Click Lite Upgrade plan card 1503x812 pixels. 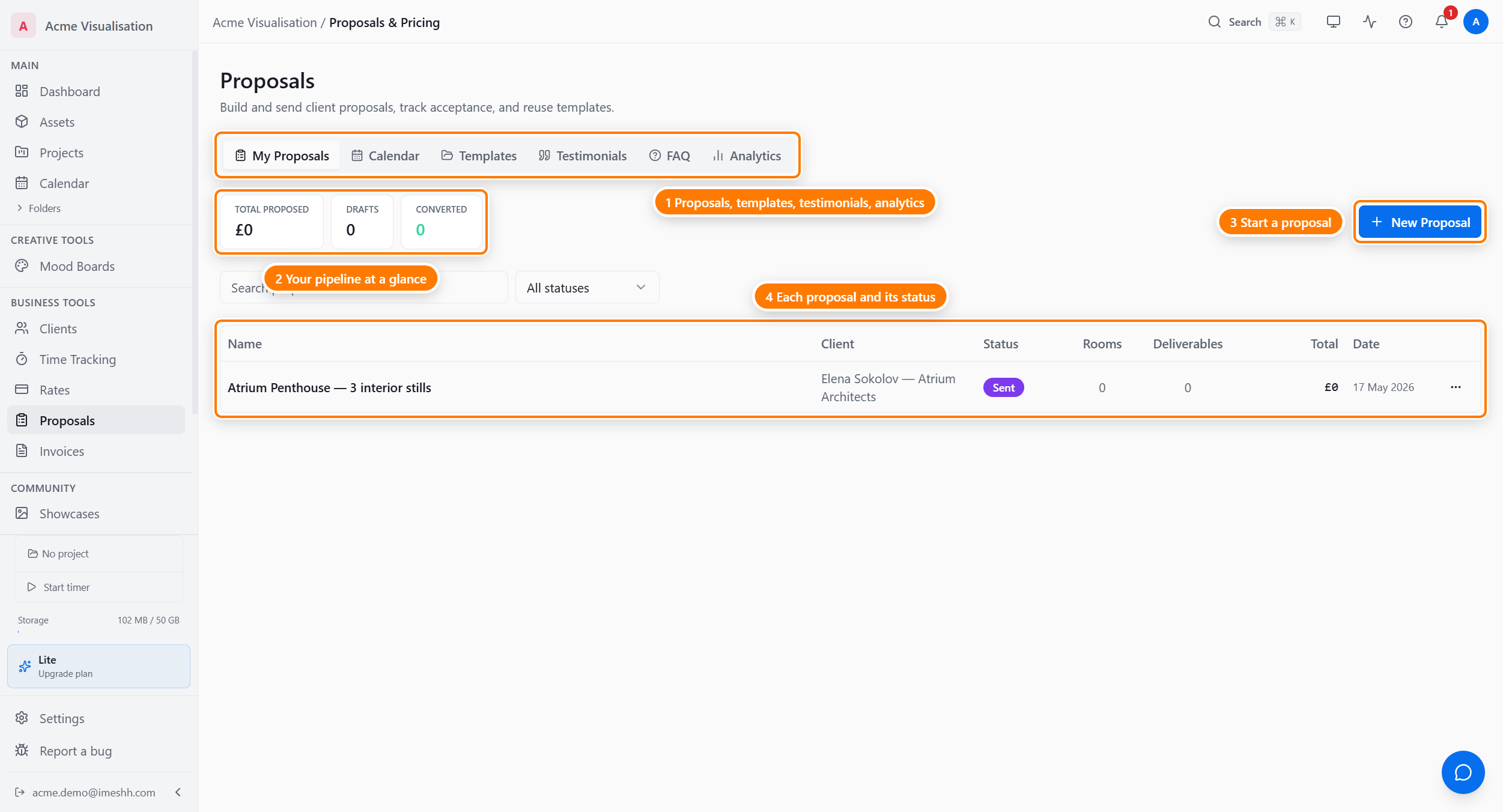(x=99, y=666)
